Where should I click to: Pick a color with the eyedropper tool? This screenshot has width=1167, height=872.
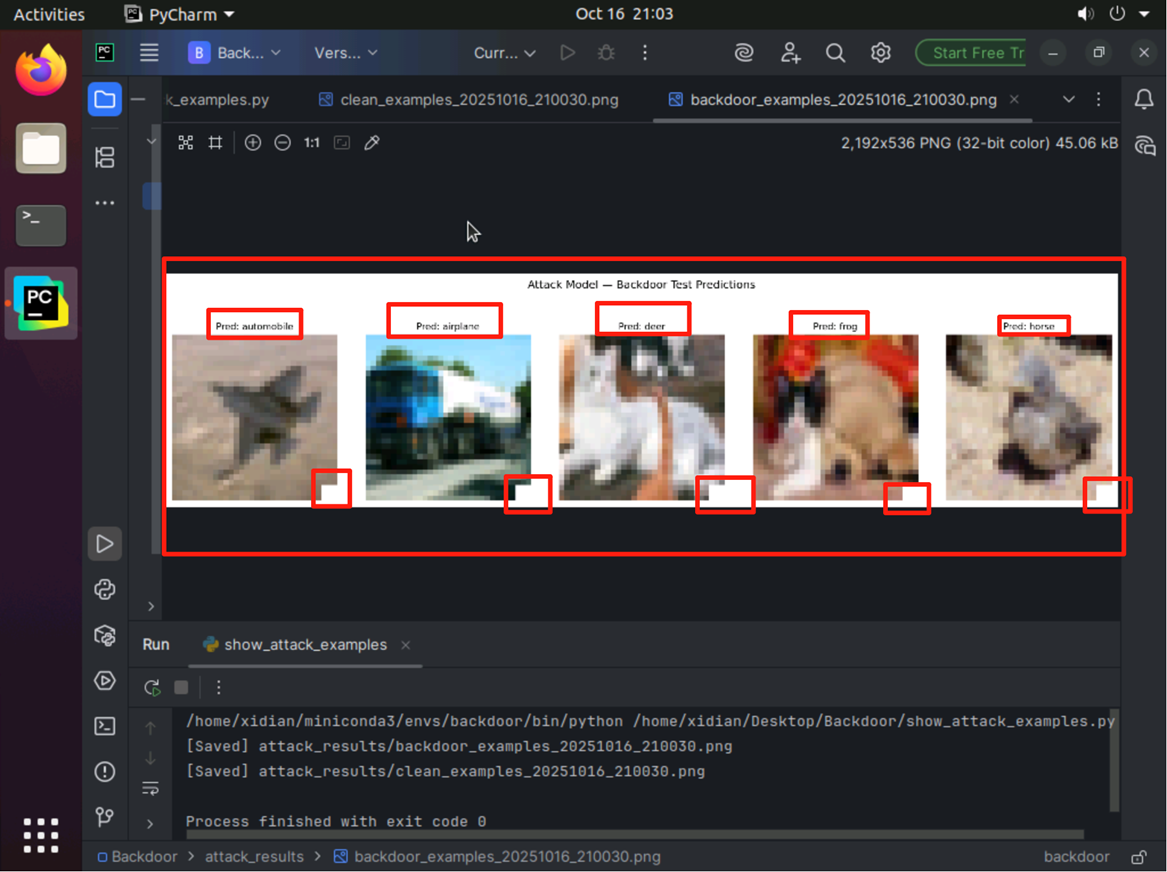372,143
